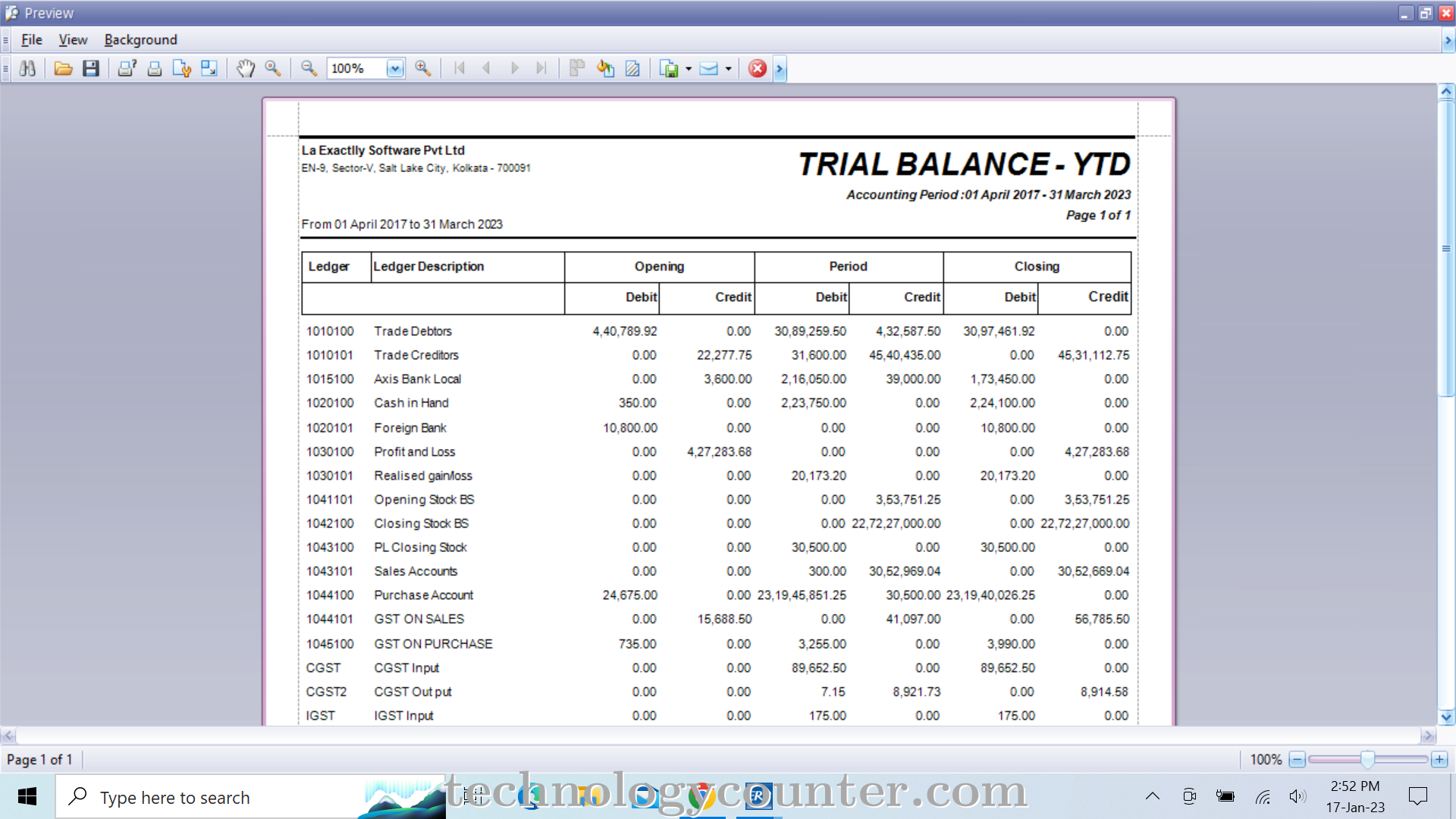Click the zoom slider handle

[x=1367, y=759]
